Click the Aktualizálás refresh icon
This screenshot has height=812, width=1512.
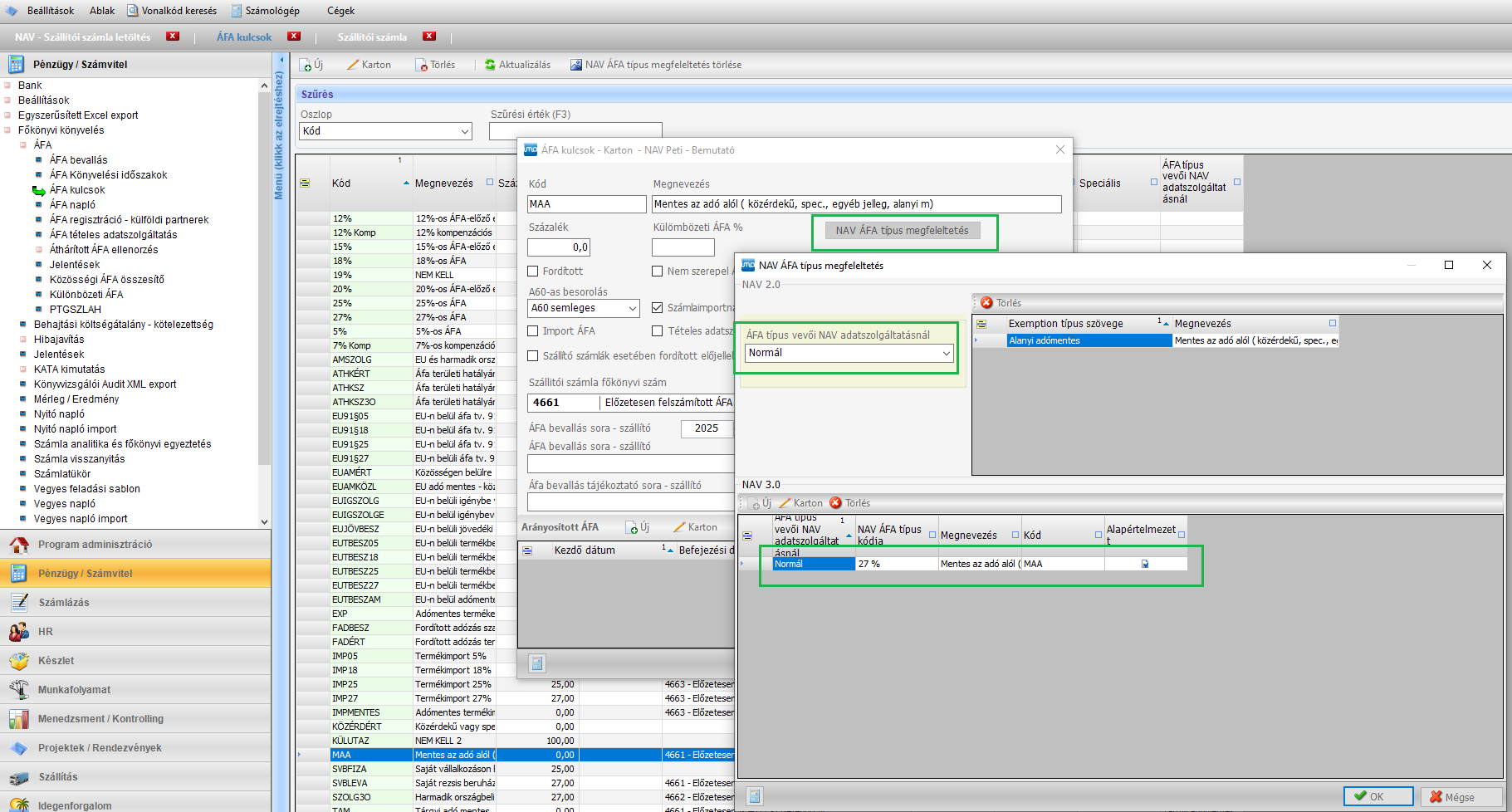click(490, 65)
